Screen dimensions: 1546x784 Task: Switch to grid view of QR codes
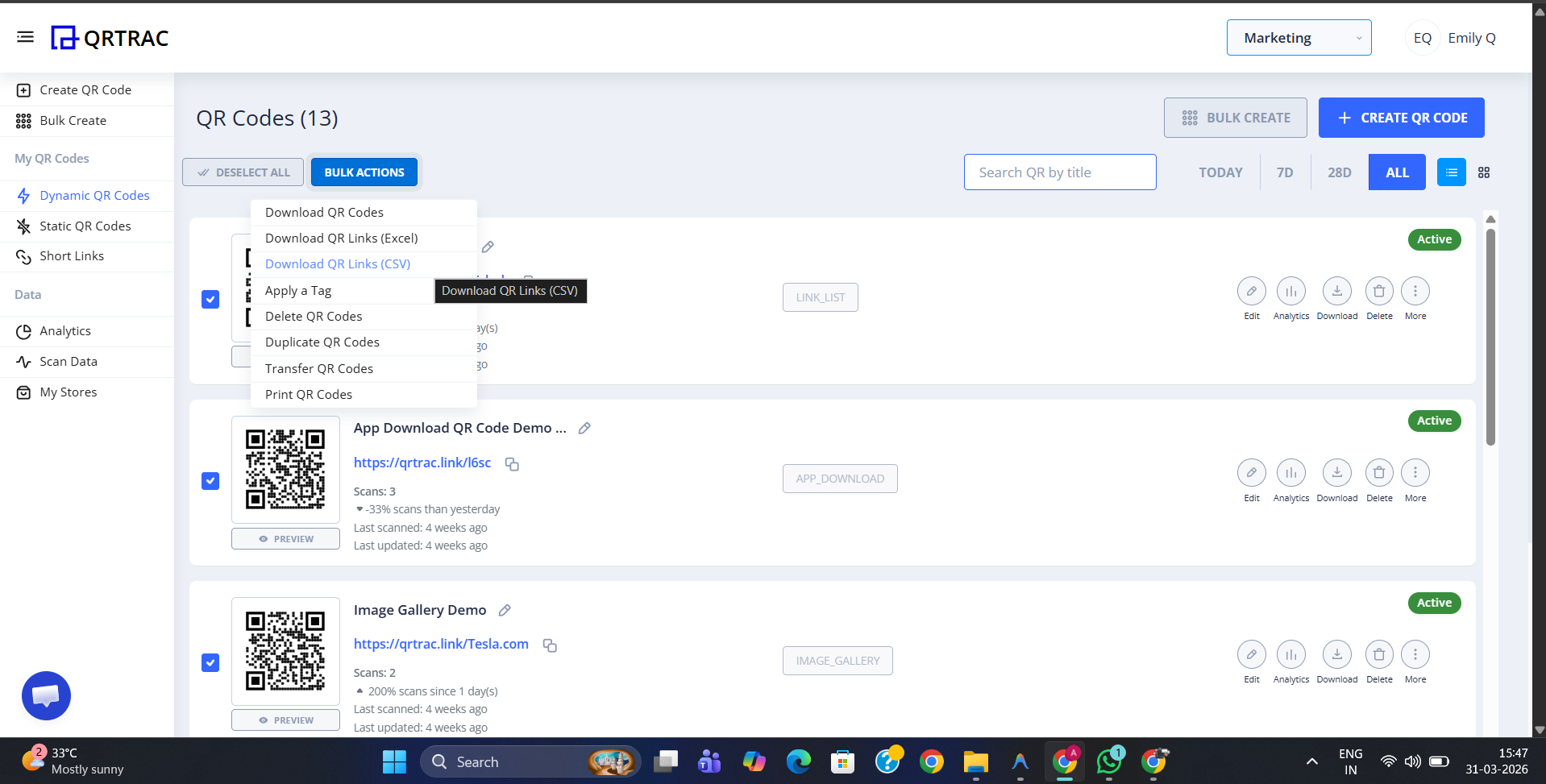click(1484, 172)
